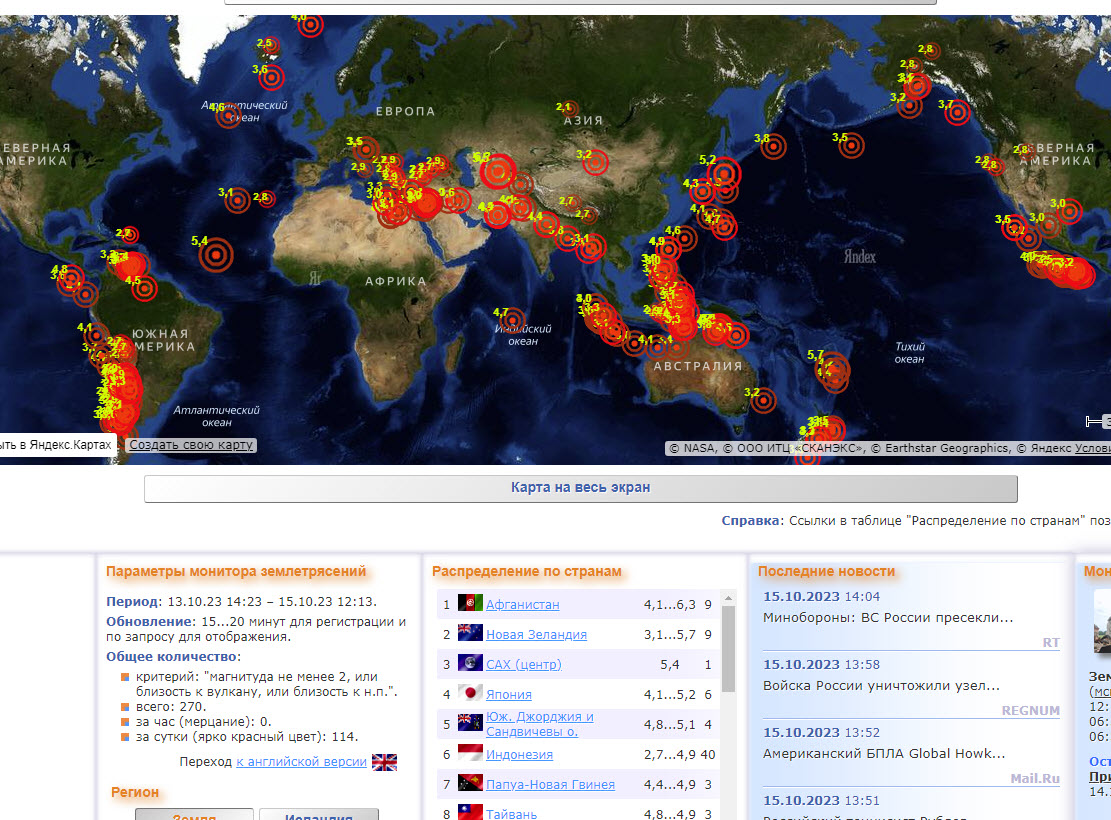Click the Japan flag icon
The width and height of the screenshot is (1111, 820).
pos(470,694)
